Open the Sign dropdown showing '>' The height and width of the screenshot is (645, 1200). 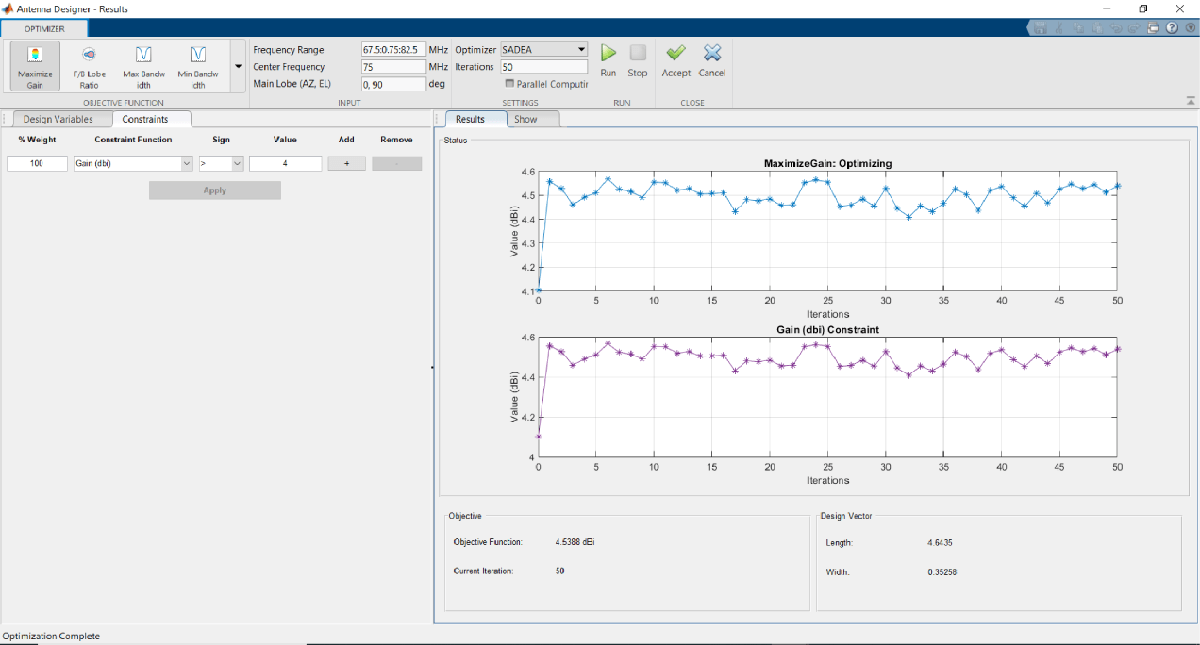[x=237, y=164]
